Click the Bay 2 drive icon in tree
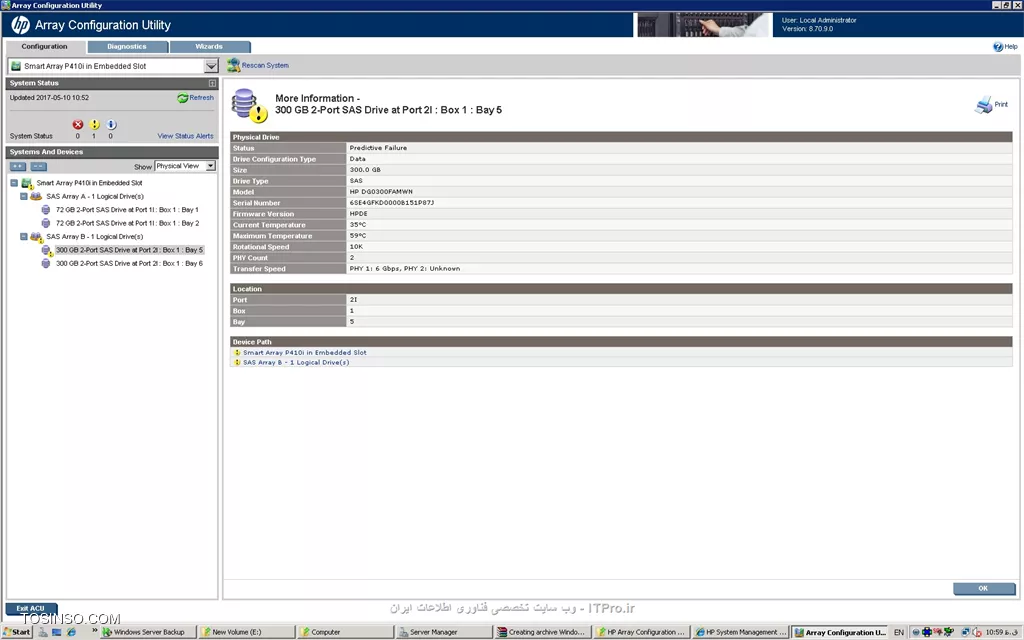This screenshot has width=1024, height=640. (x=46, y=223)
